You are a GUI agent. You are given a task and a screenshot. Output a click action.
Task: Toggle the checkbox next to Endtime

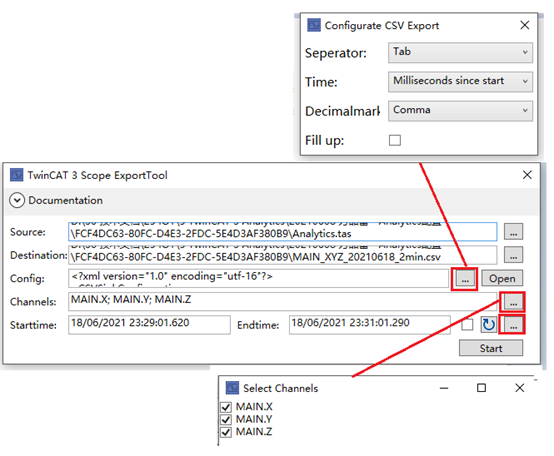coord(467,325)
